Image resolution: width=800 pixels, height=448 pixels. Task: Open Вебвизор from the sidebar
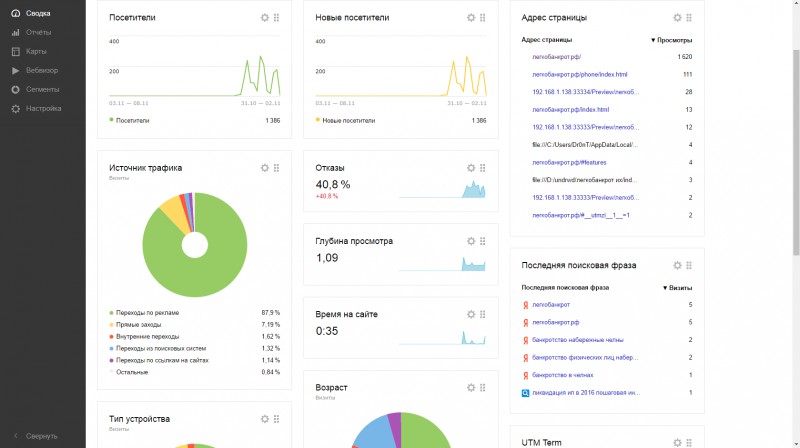click(42, 70)
